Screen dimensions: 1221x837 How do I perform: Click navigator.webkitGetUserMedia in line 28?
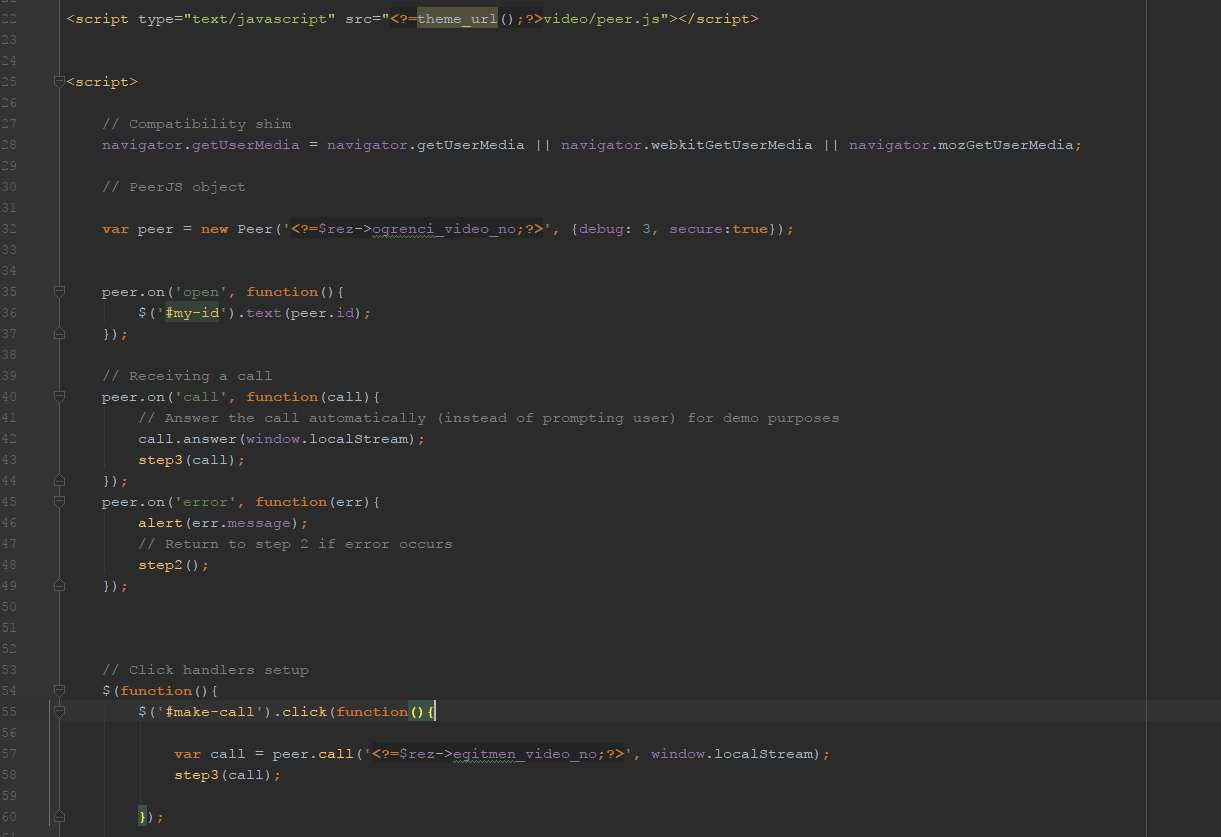tap(686, 145)
